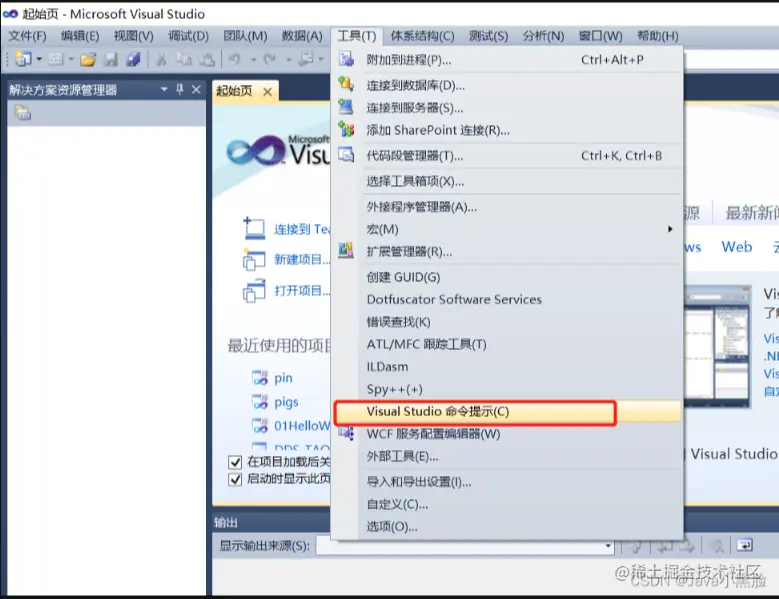Click the Save All toolbar icon
The width and height of the screenshot is (779, 599).
click(133, 60)
